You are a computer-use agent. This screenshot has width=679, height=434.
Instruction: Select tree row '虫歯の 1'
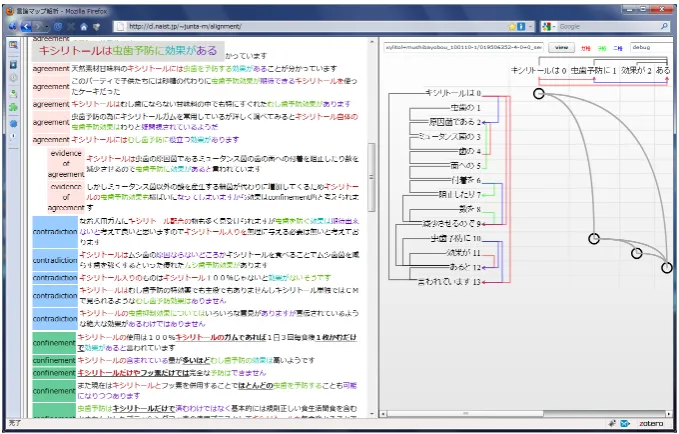pos(466,108)
